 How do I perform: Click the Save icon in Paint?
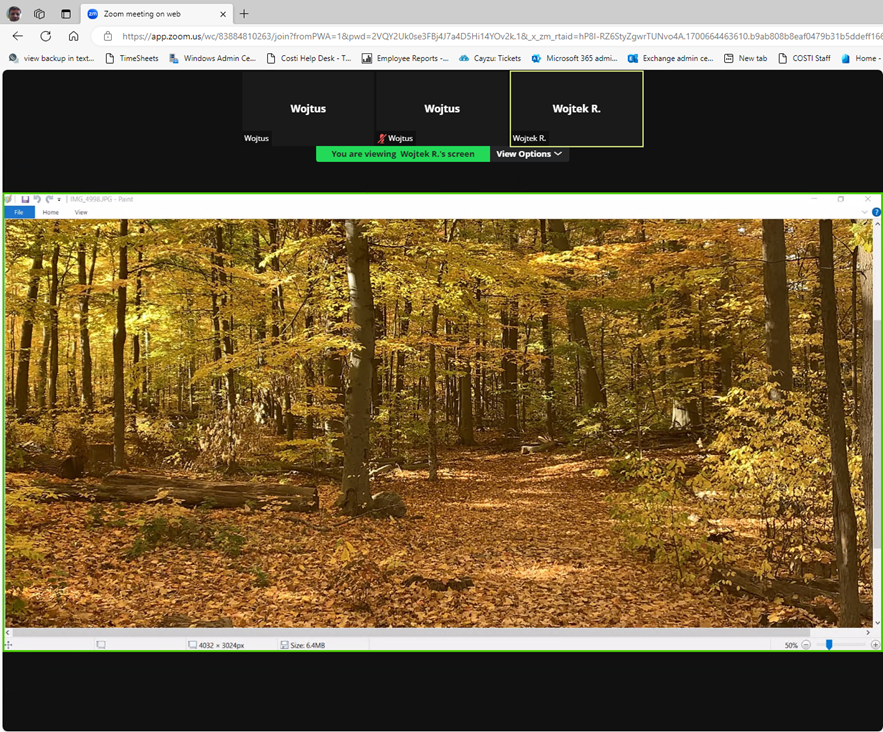click(x=25, y=199)
